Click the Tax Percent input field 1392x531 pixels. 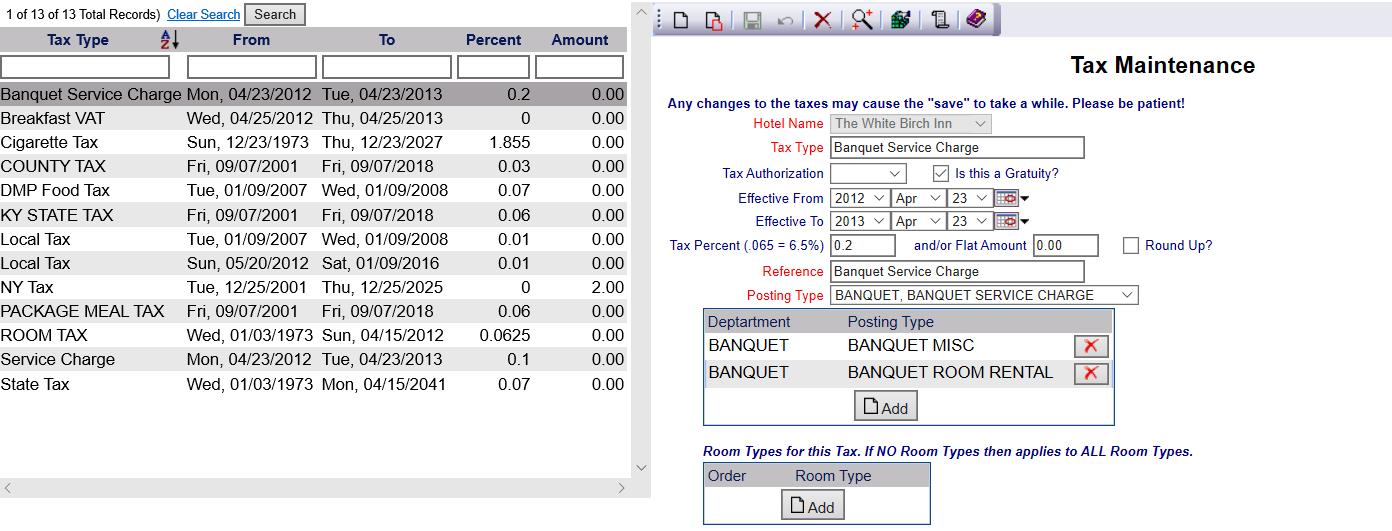click(x=863, y=246)
